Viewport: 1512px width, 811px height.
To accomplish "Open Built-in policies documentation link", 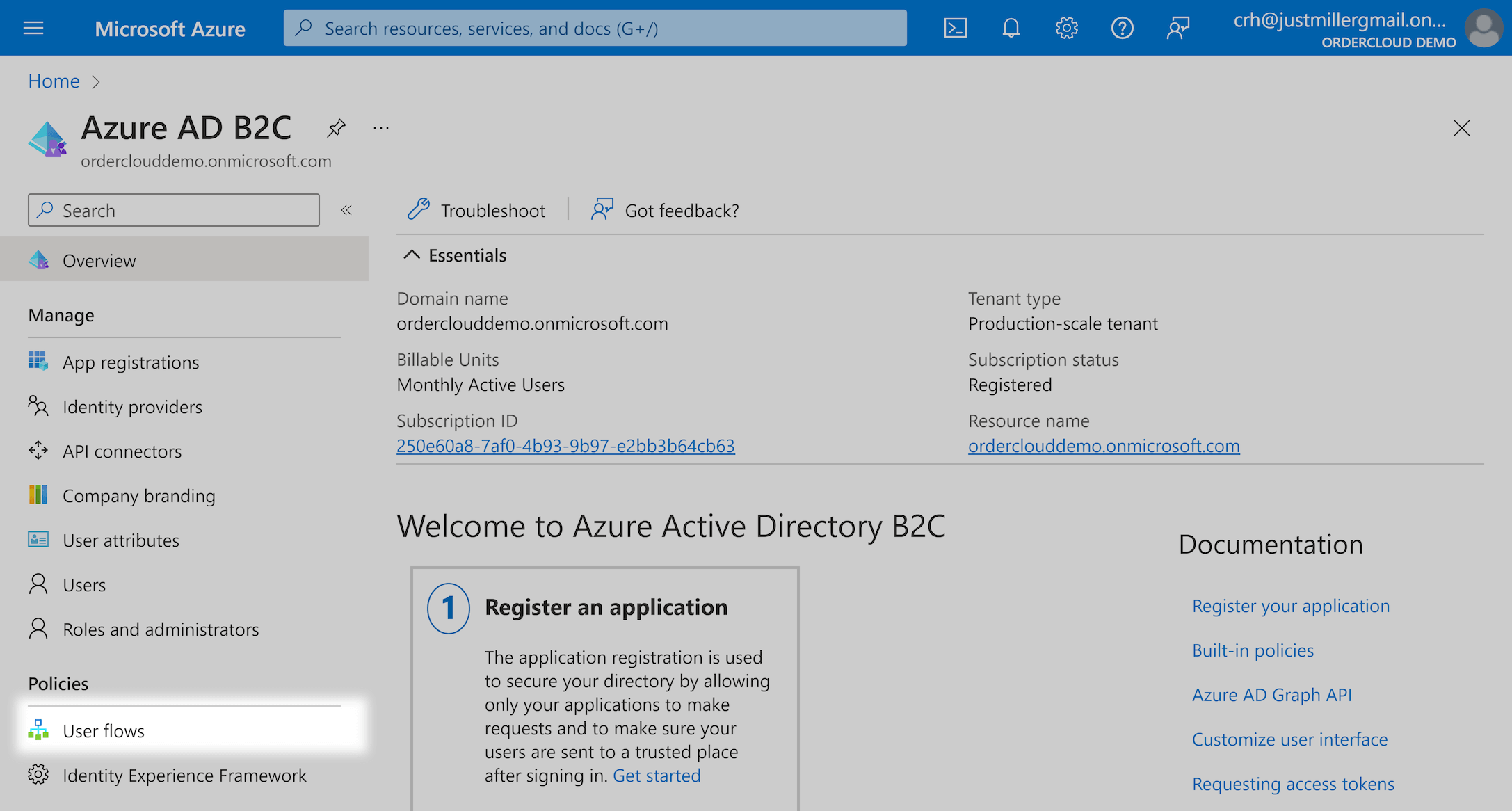I will tap(1253, 650).
